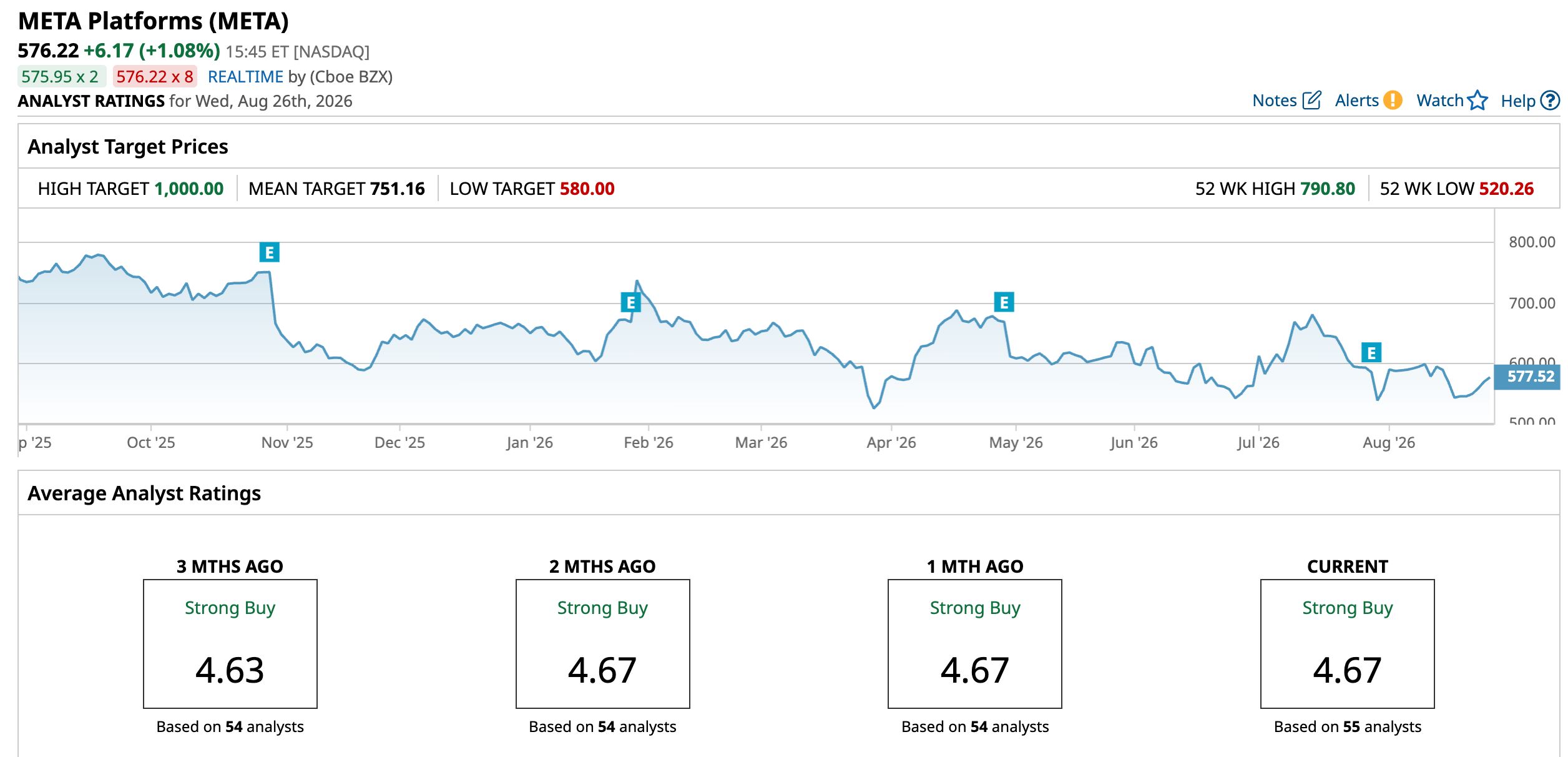This screenshot has width=1568, height=757.
Task: Click the 700.00 price axis label
Action: [x=1532, y=304]
